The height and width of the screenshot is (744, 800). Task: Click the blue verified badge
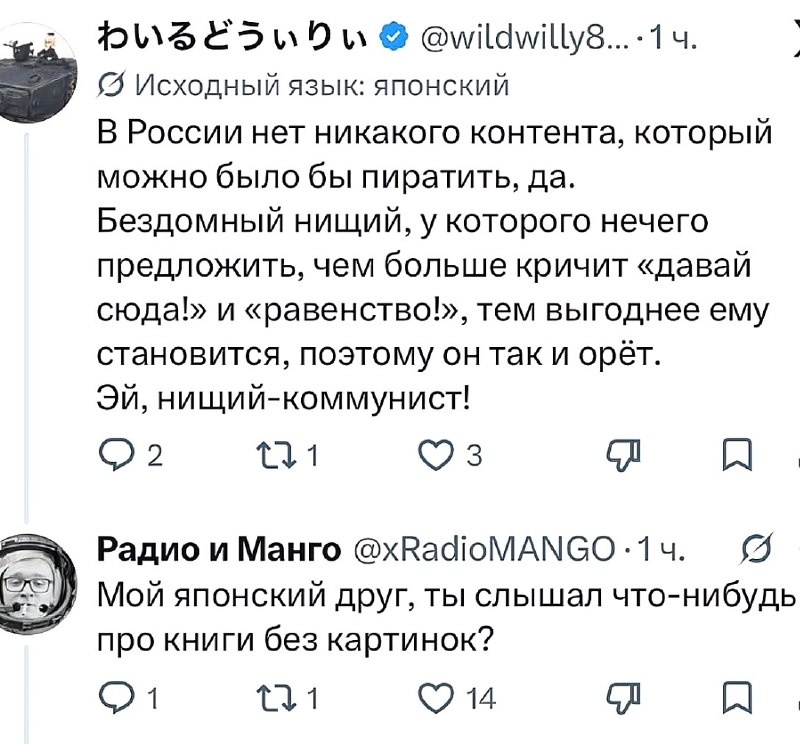[x=394, y=37]
